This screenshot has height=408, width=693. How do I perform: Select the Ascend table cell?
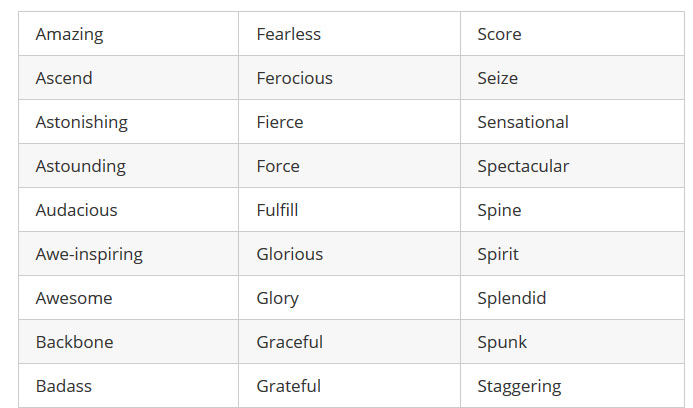tap(64, 78)
